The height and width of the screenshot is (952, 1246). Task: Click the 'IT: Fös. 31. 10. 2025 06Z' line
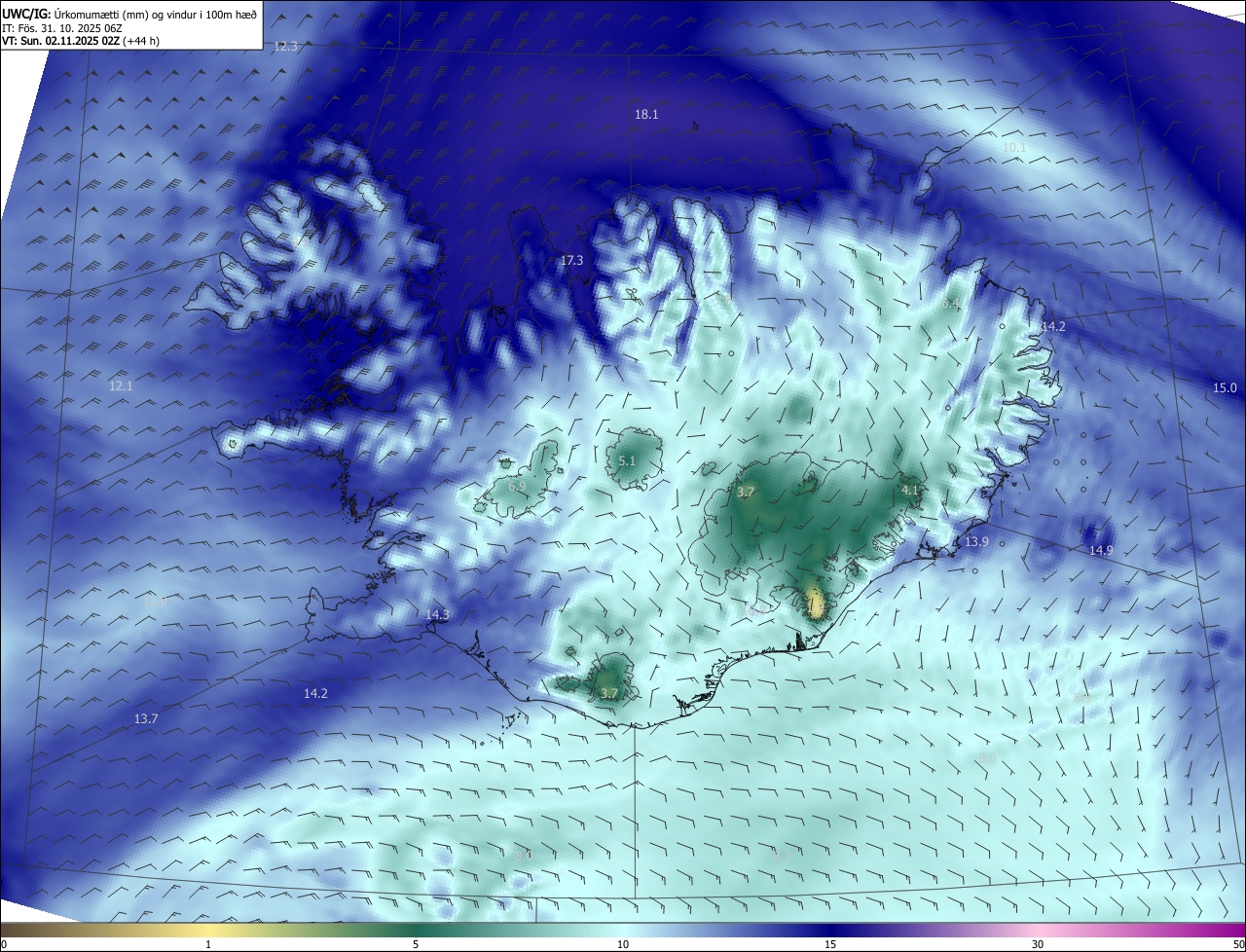pyautogui.click(x=60, y=28)
